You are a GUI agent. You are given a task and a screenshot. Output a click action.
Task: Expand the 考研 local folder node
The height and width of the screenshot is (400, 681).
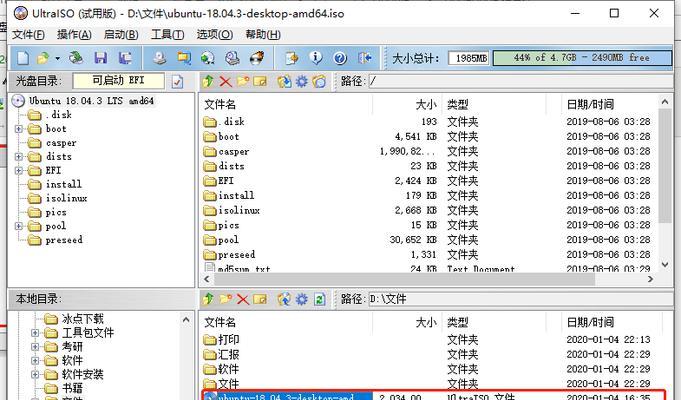coord(35,347)
